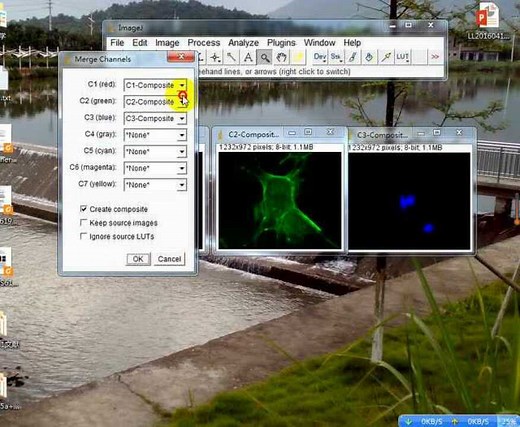
Task: Open the Analyze menu
Action: pyautogui.click(x=243, y=43)
